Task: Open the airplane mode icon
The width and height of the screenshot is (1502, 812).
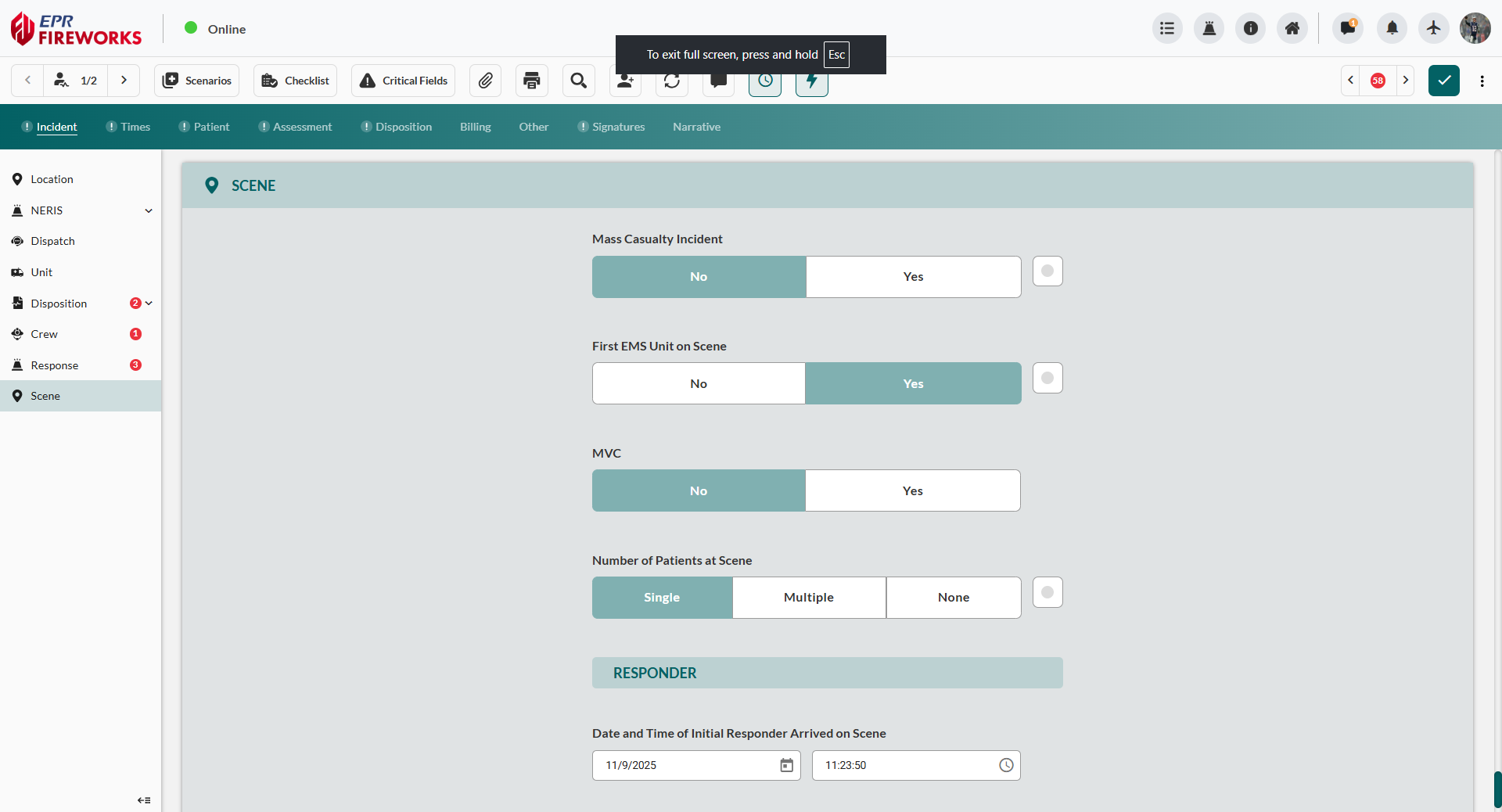Action: 1434,28
